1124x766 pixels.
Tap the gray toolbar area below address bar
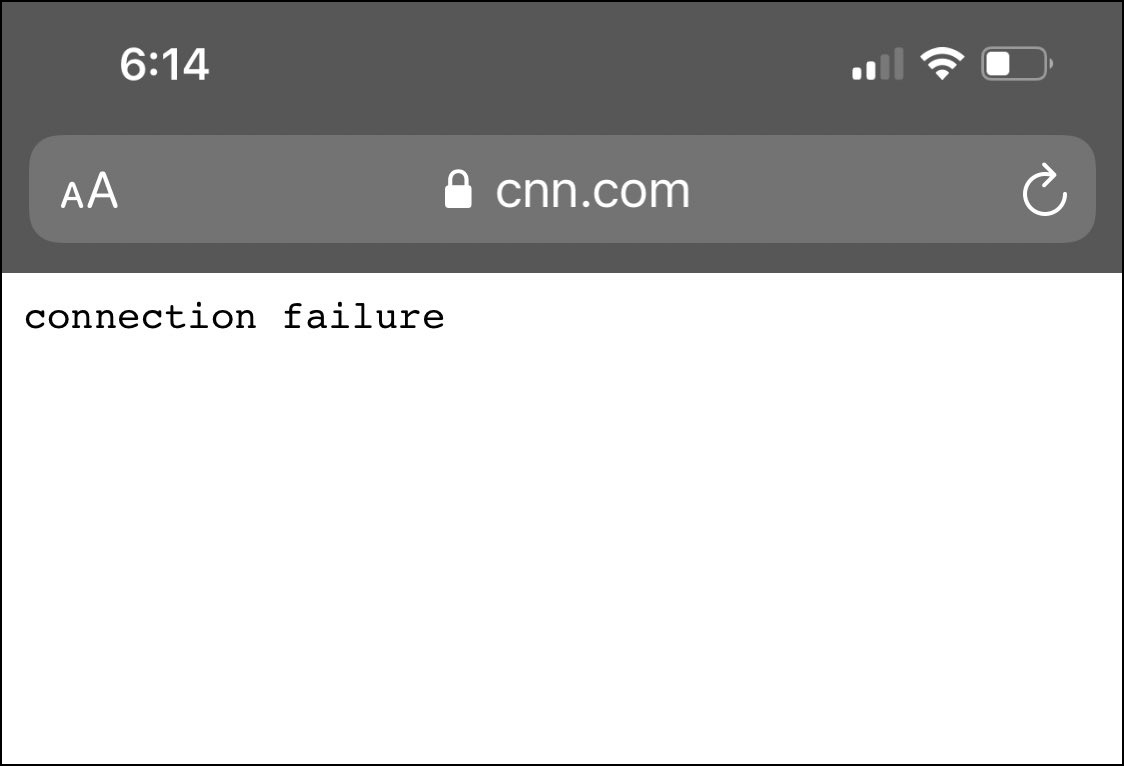tap(560, 258)
